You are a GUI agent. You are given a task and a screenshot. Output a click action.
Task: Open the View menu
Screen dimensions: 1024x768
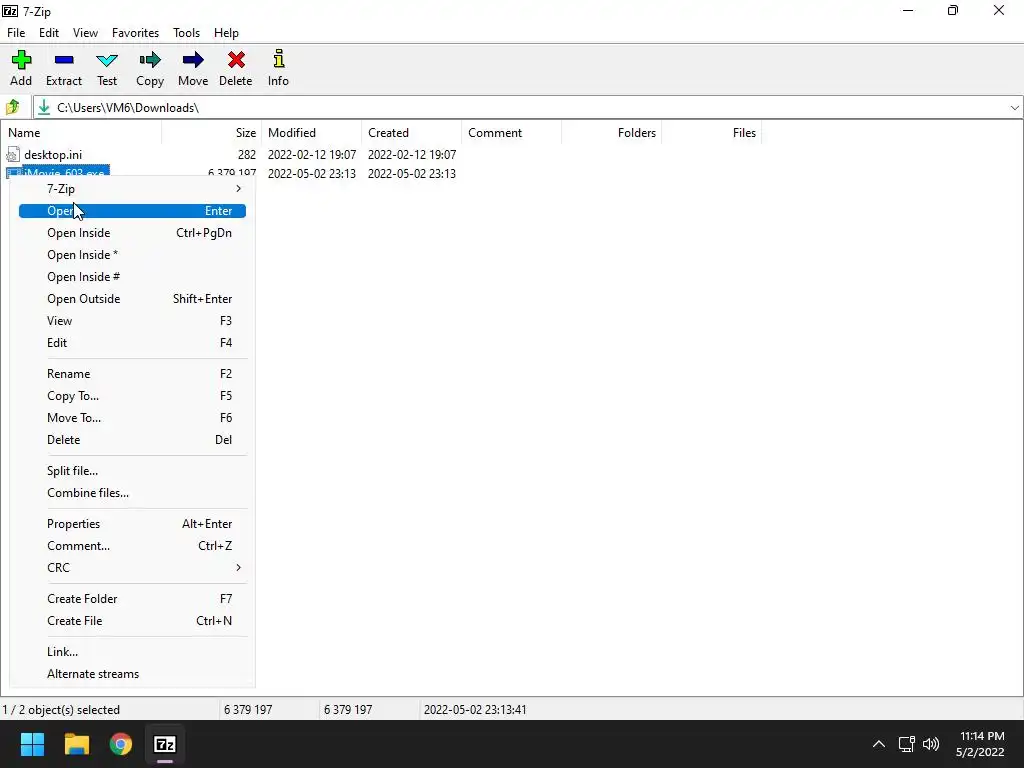pos(85,33)
